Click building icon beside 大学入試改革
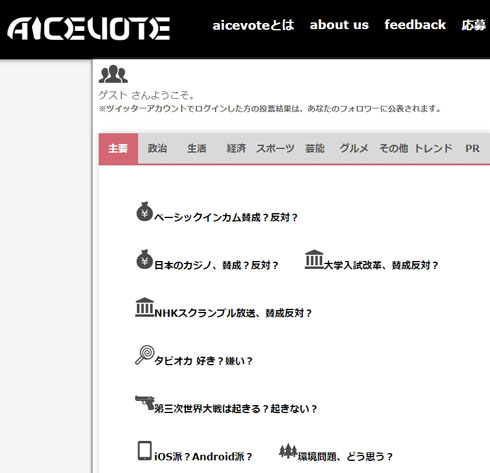The width and height of the screenshot is (490, 473). coord(314,259)
